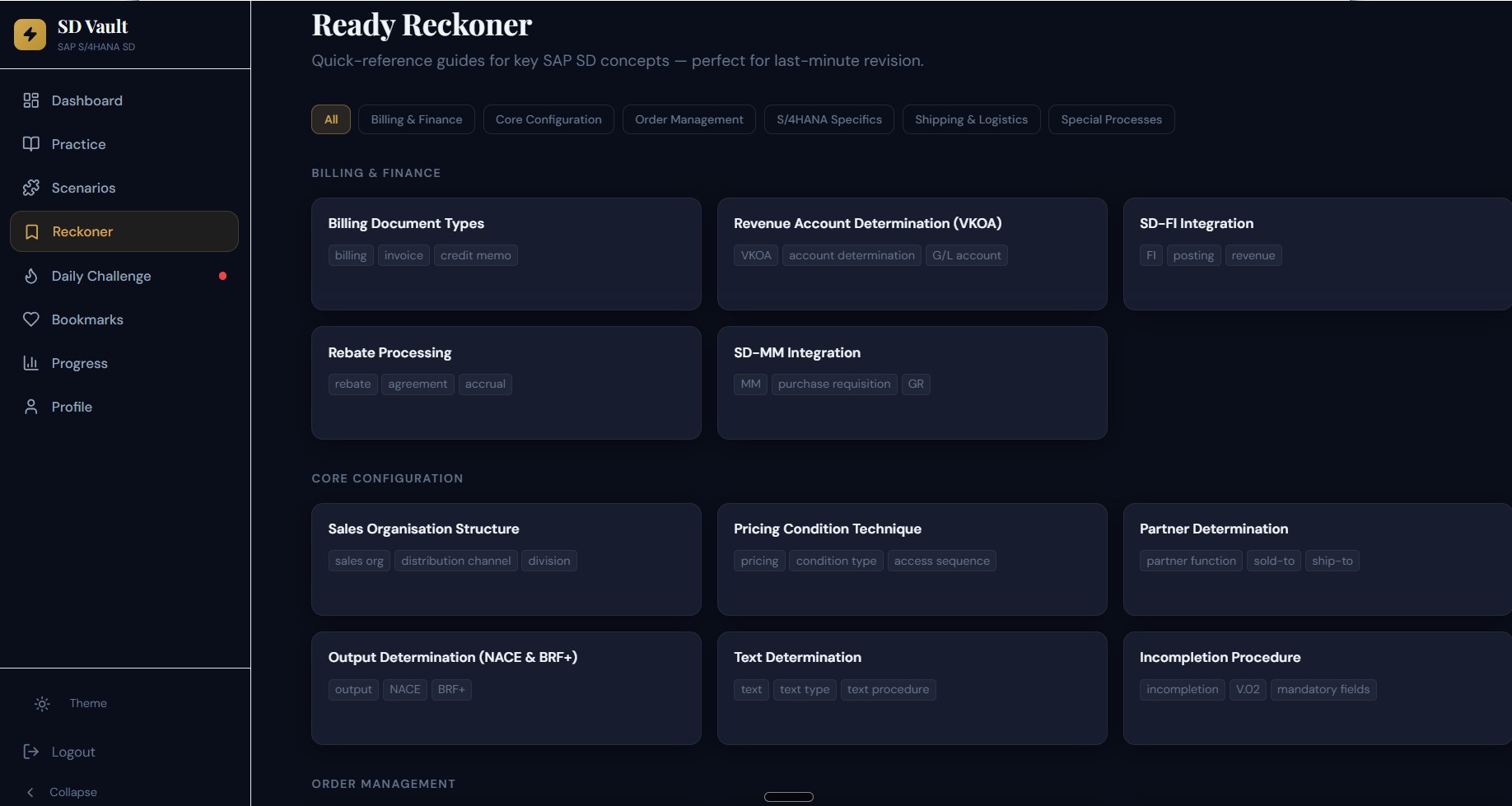Open the Incompletion Procedure card
Screen dimensions: 1512x806
pos(1316,687)
